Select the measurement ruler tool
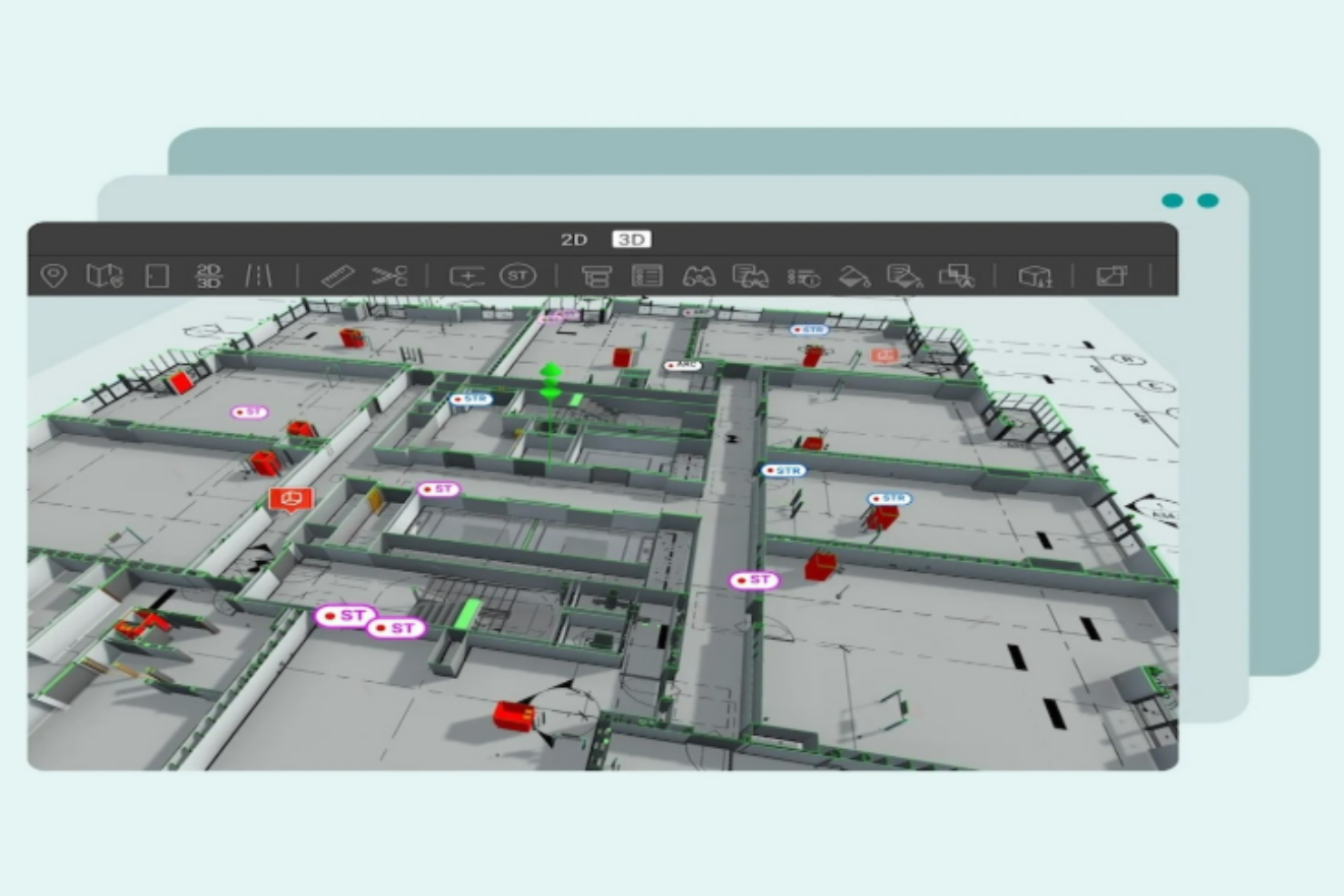 tap(336, 277)
